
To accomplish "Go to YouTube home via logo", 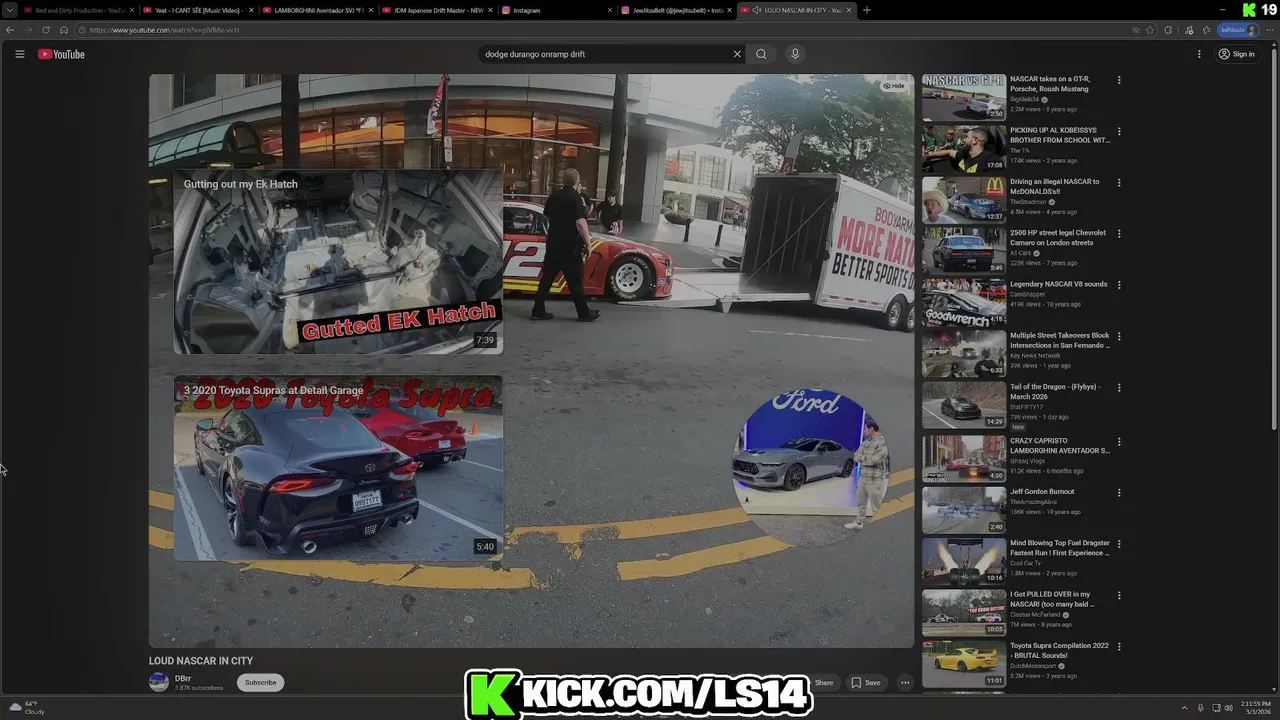I will [x=61, y=54].
